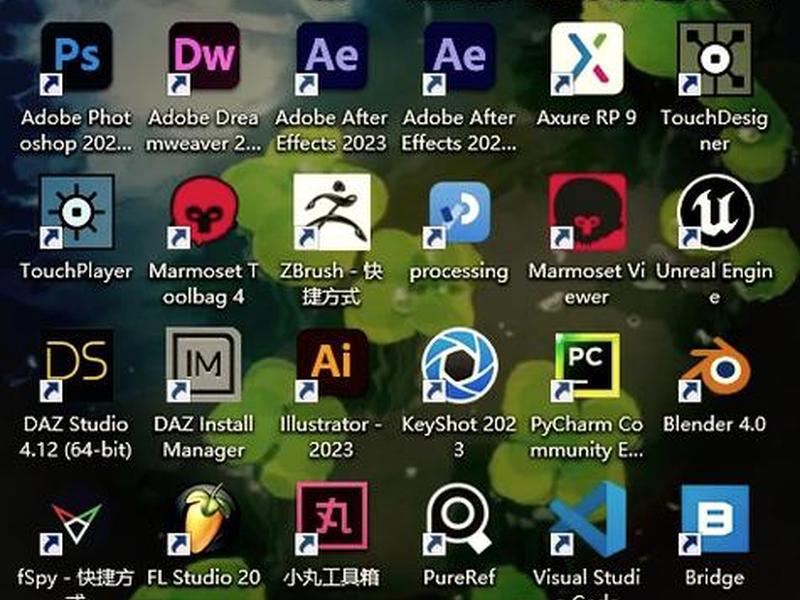
Task: Open the Adobe Photoshop desktop shortcut
Action: click(77, 58)
